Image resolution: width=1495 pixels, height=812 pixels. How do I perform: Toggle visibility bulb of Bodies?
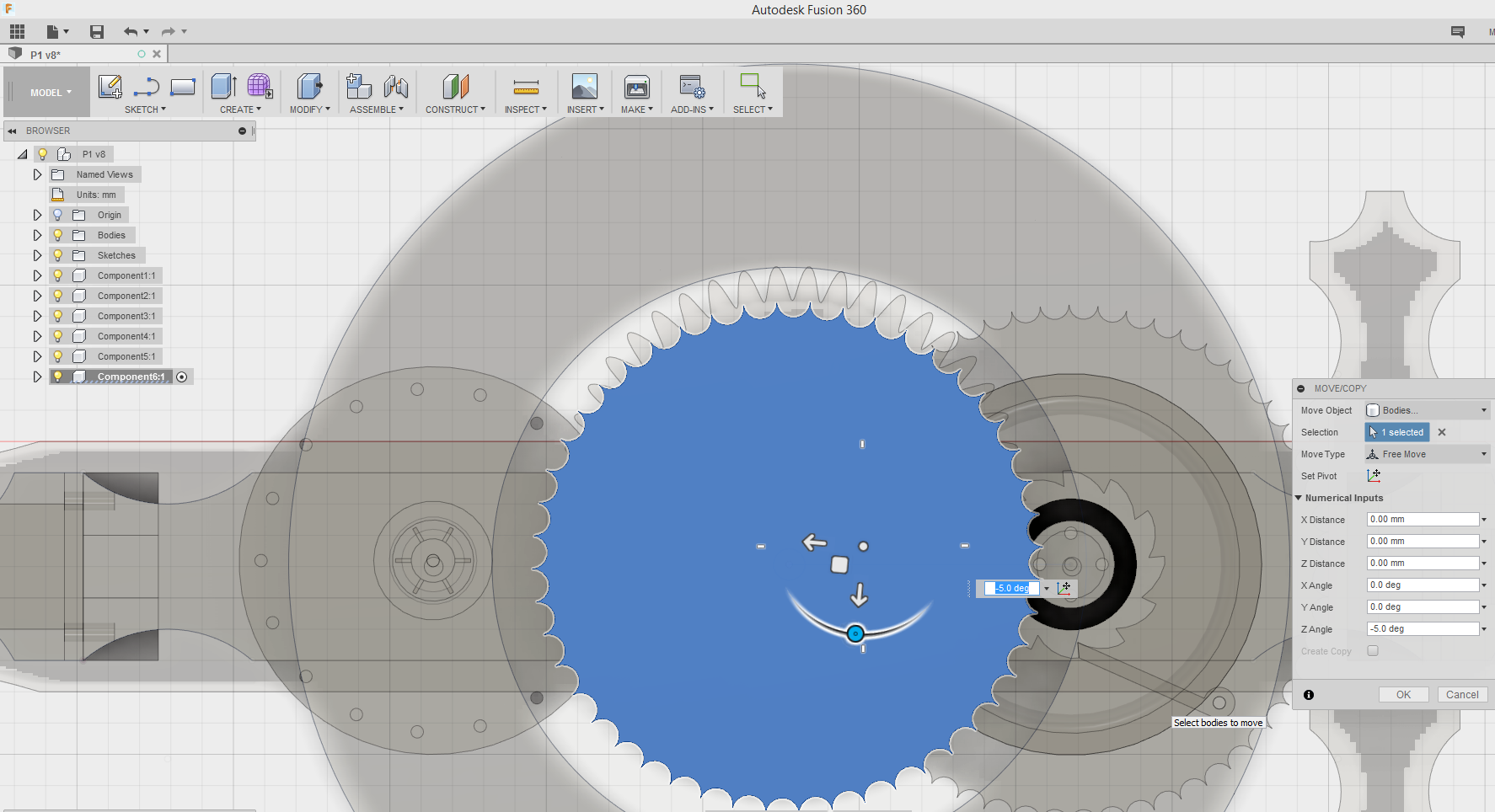point(58,235)
